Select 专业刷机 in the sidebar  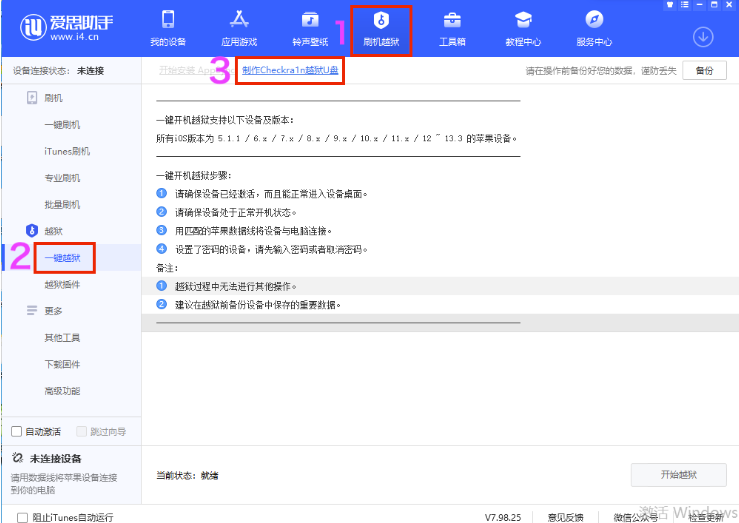(62, 178)
